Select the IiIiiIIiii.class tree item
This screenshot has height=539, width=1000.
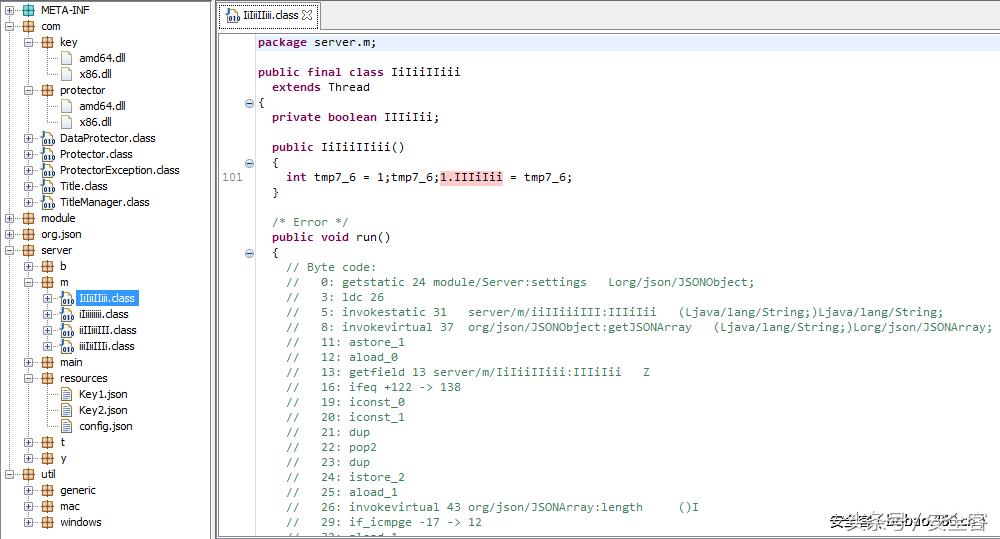107,298
